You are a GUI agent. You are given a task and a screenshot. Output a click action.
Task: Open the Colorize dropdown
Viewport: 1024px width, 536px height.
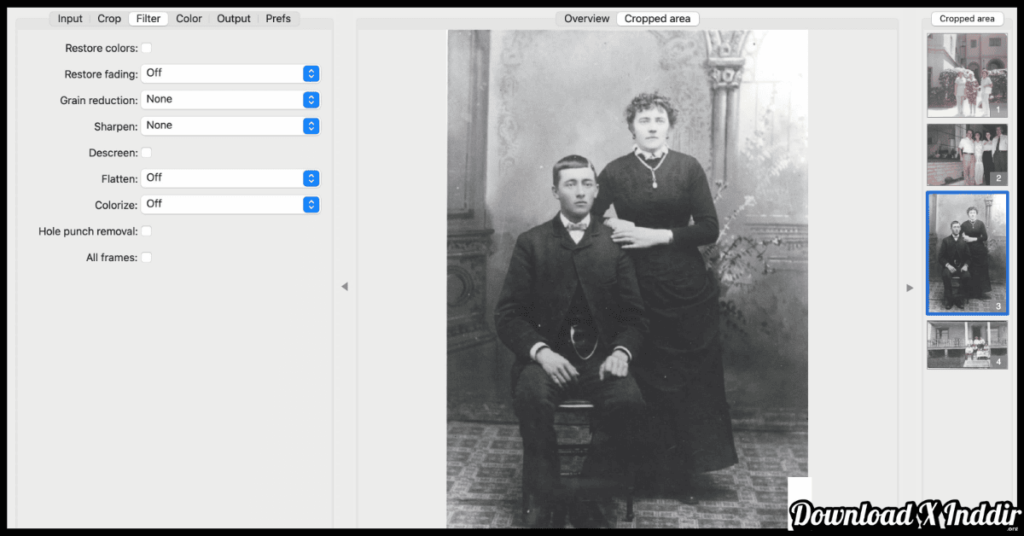[230, 204]
